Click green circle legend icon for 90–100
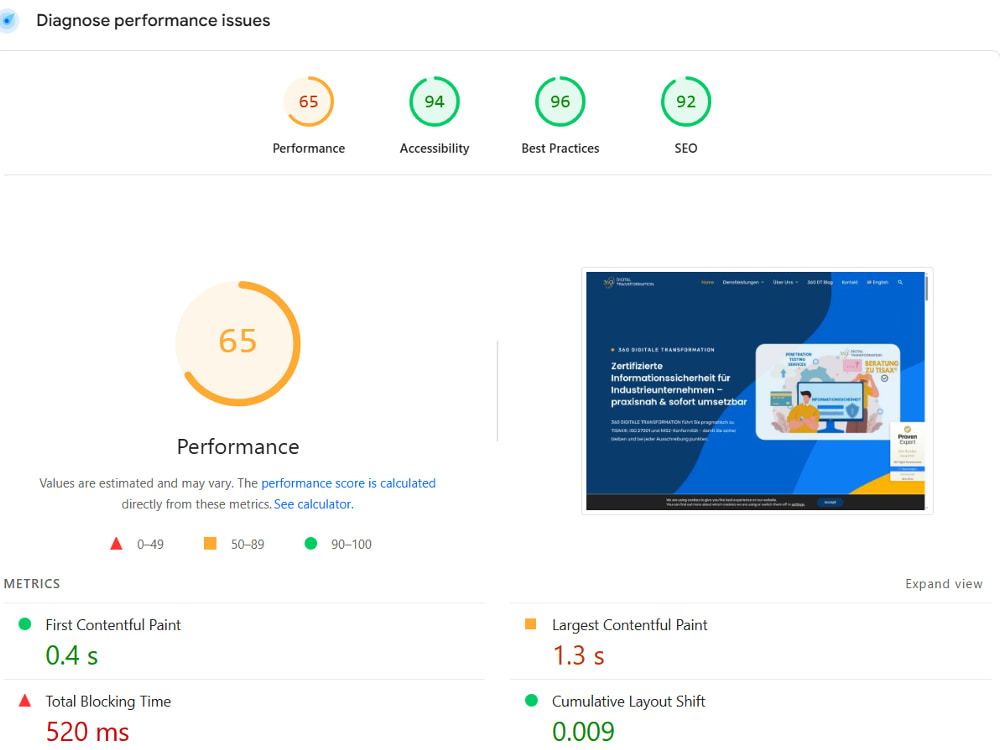1000x750 pixels. (x=311, y=543)
